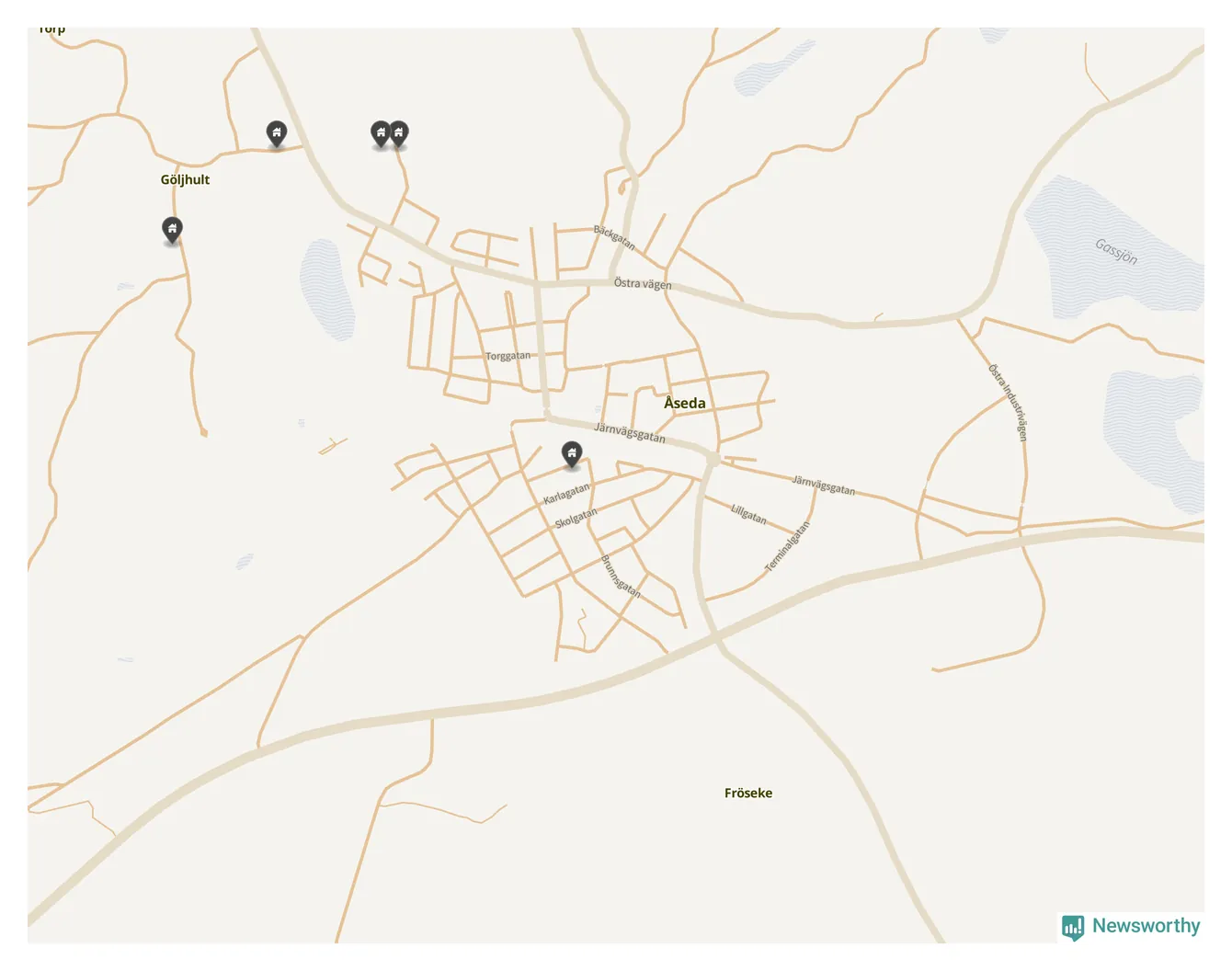Image resolution: width=1232 pixels, height=971 pixels.
Task: Click the left marker of the overlapping house pair
Action: 381,134
